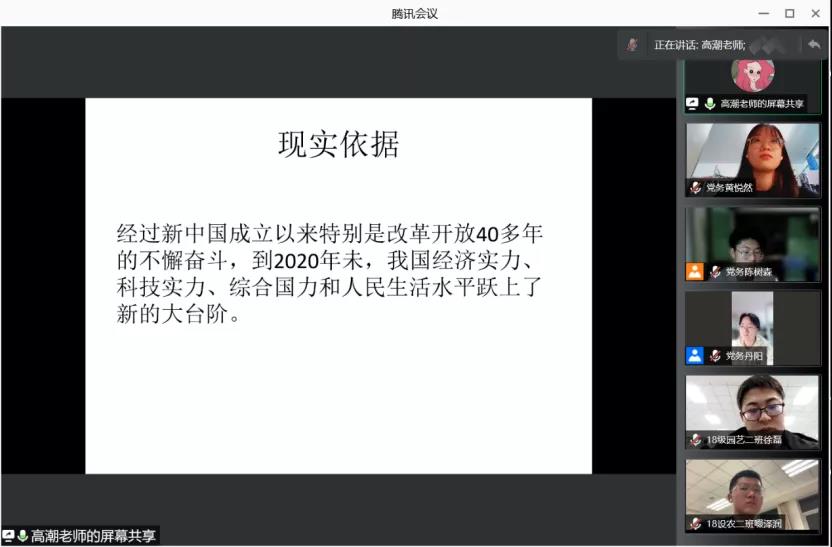Maximize the 腾讯会议 window
The image size is (832, 547).
[x=789, y=13]
